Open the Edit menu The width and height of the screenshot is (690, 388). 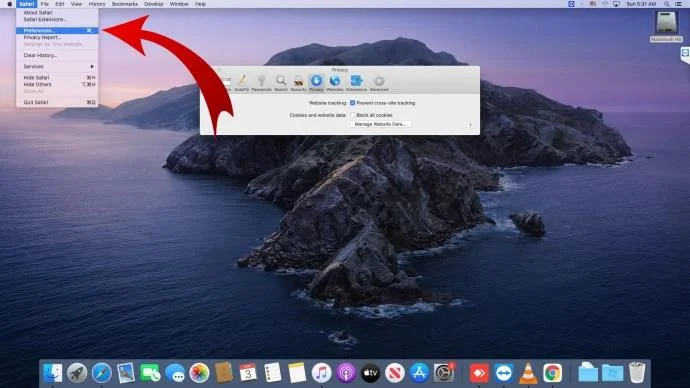pyautogui.click(x=59, y=4)
